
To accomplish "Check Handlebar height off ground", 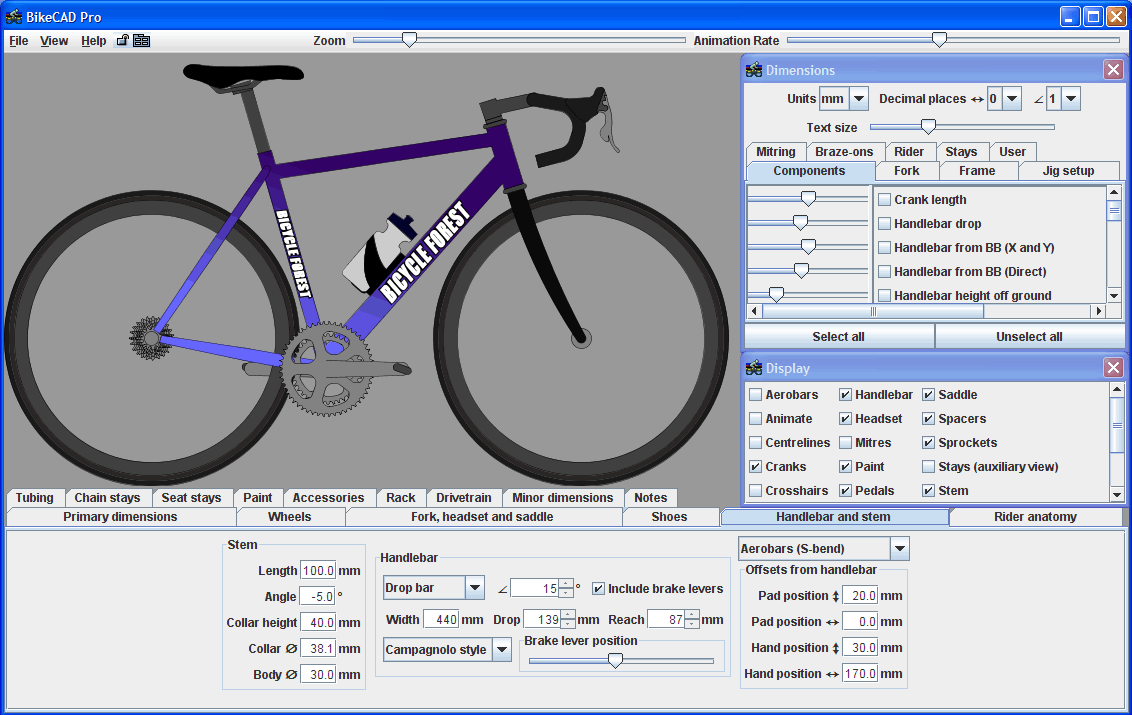I will [884, 295].
